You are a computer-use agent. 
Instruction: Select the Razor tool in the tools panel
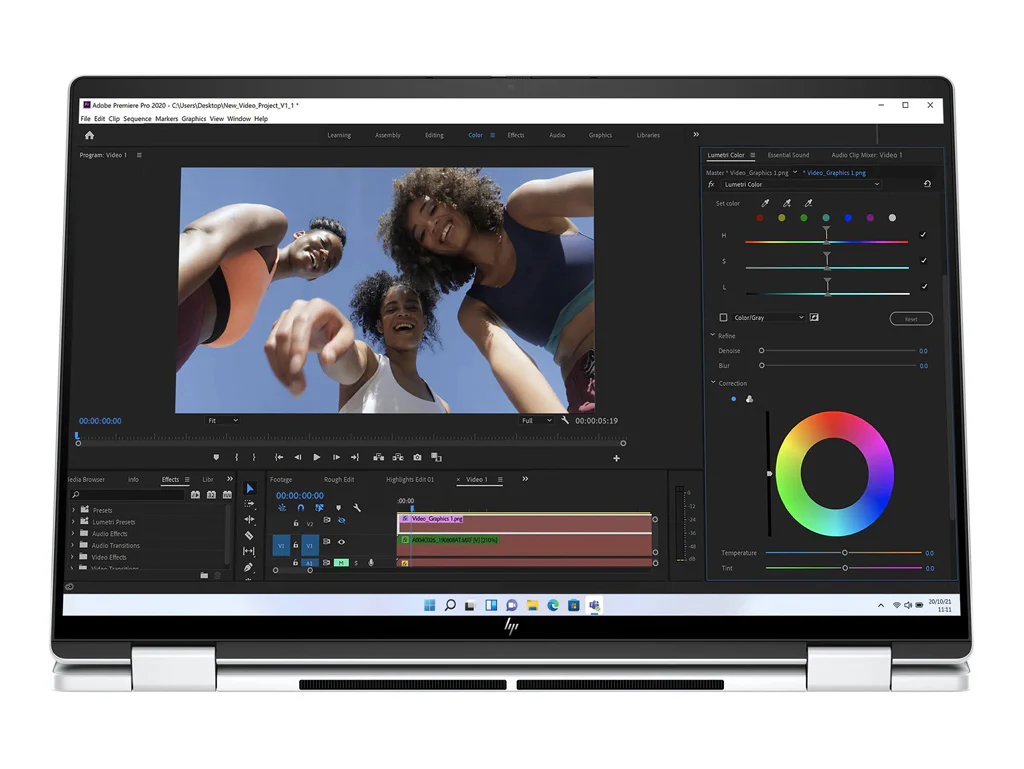click(x=249, y=535)
